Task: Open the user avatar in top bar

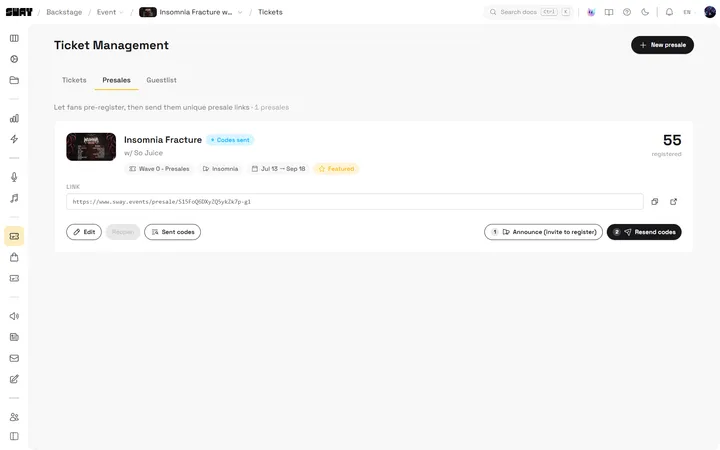Action: (x=710, y=12)
